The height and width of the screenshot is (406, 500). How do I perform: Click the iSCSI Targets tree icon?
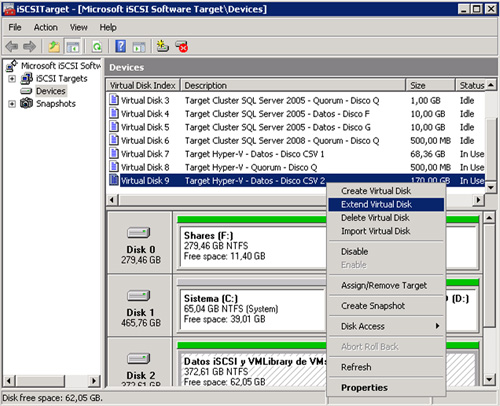(x=27, y=79)
